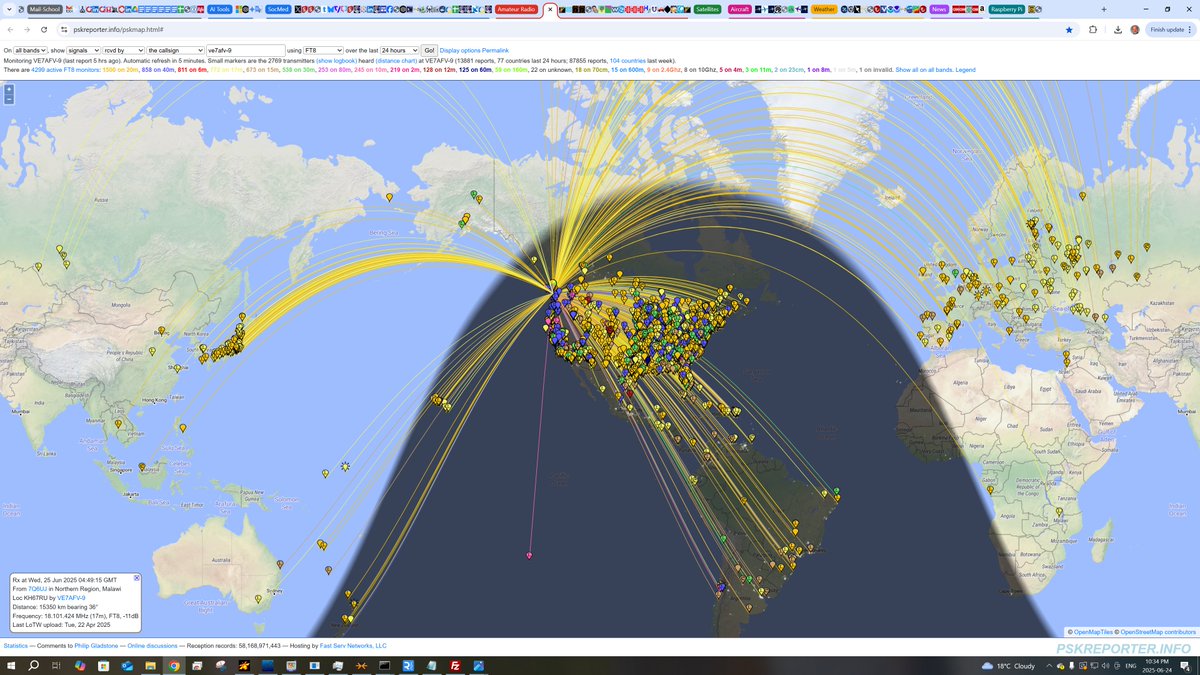This screenshot has height=675, width=1200.
Task: Select the '858 on 40m' band filter
Action: (x=158, y=70)
